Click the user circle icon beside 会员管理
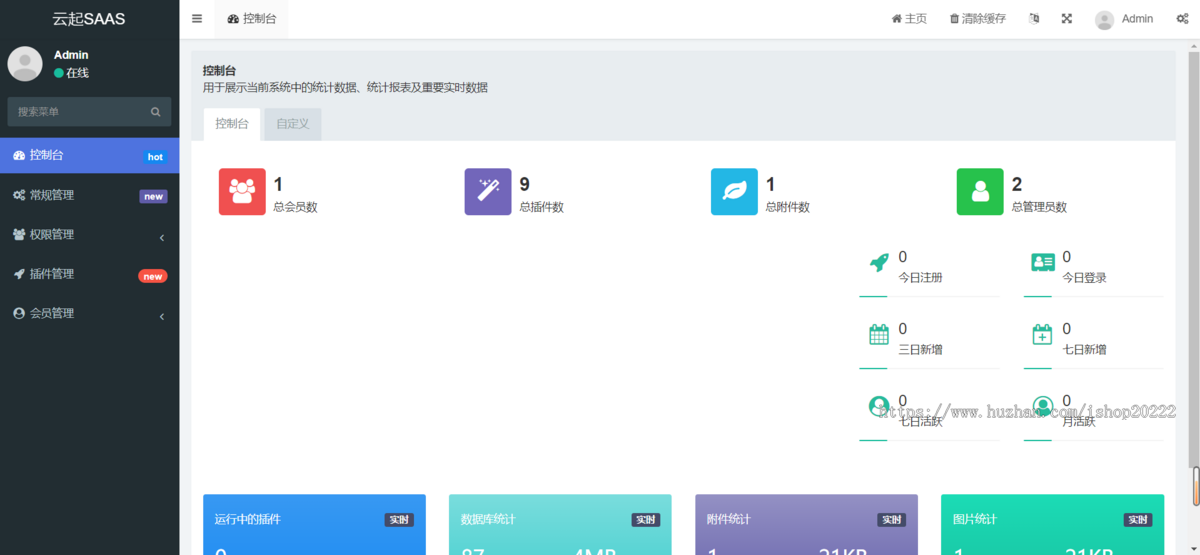Screen dimensions: 1200x555 pyautogui.click(x=19, y=313)
